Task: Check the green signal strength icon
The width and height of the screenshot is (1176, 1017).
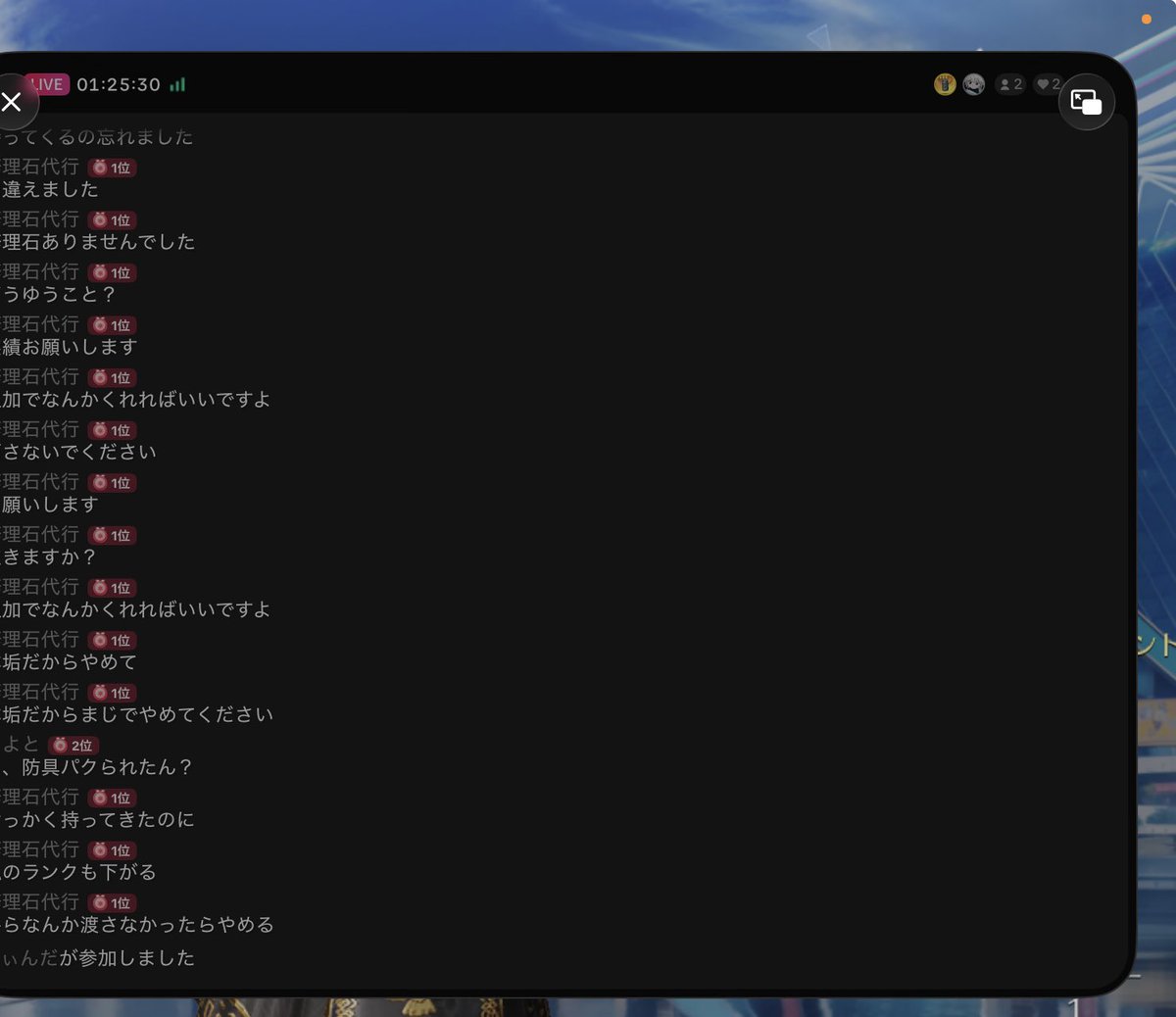Action: click(177, 85)
